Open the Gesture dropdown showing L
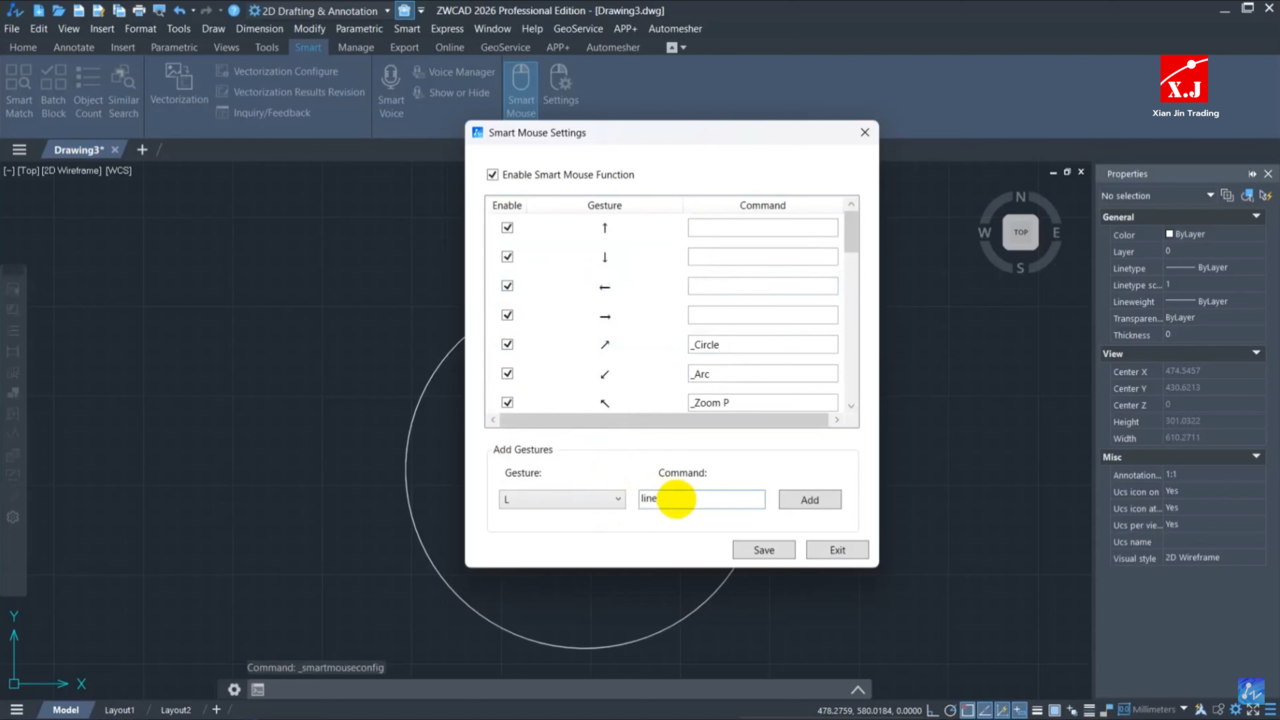The width and height of the screenshot is (1280, 720). (x=561, y=499)
